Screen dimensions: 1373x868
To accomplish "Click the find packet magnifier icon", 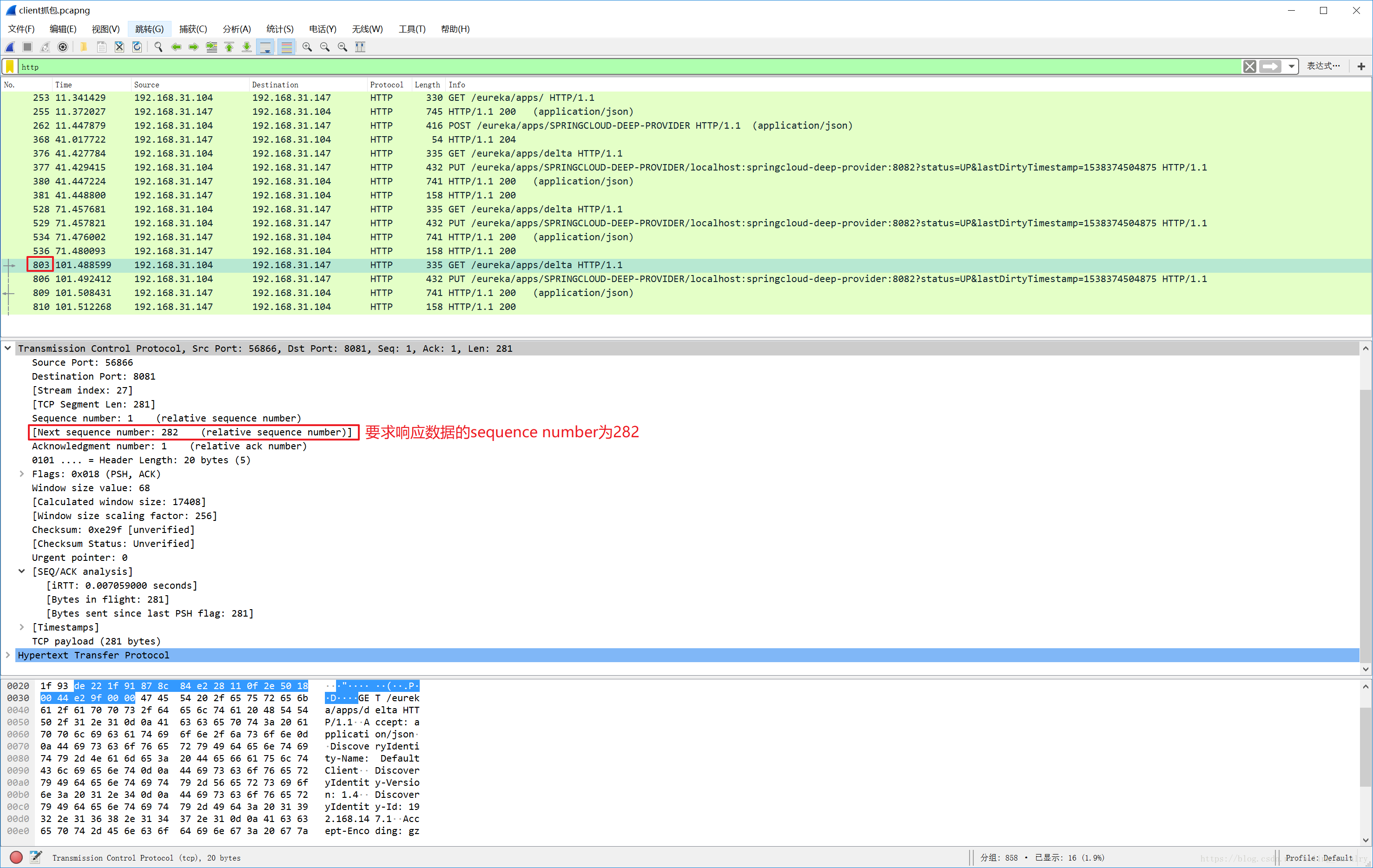I will click(158, 47).
